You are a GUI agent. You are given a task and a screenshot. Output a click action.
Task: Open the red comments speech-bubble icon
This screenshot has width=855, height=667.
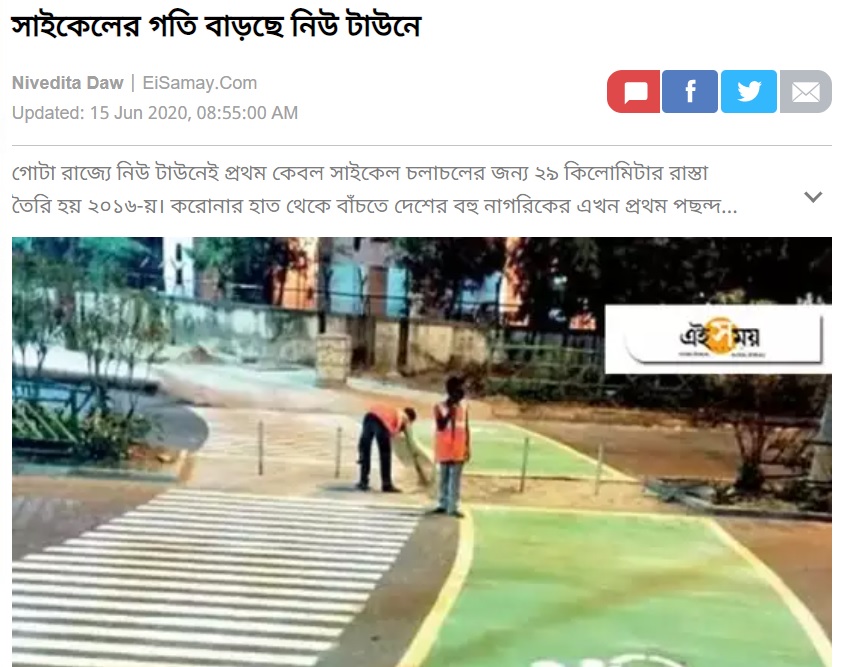coord(634,92)
